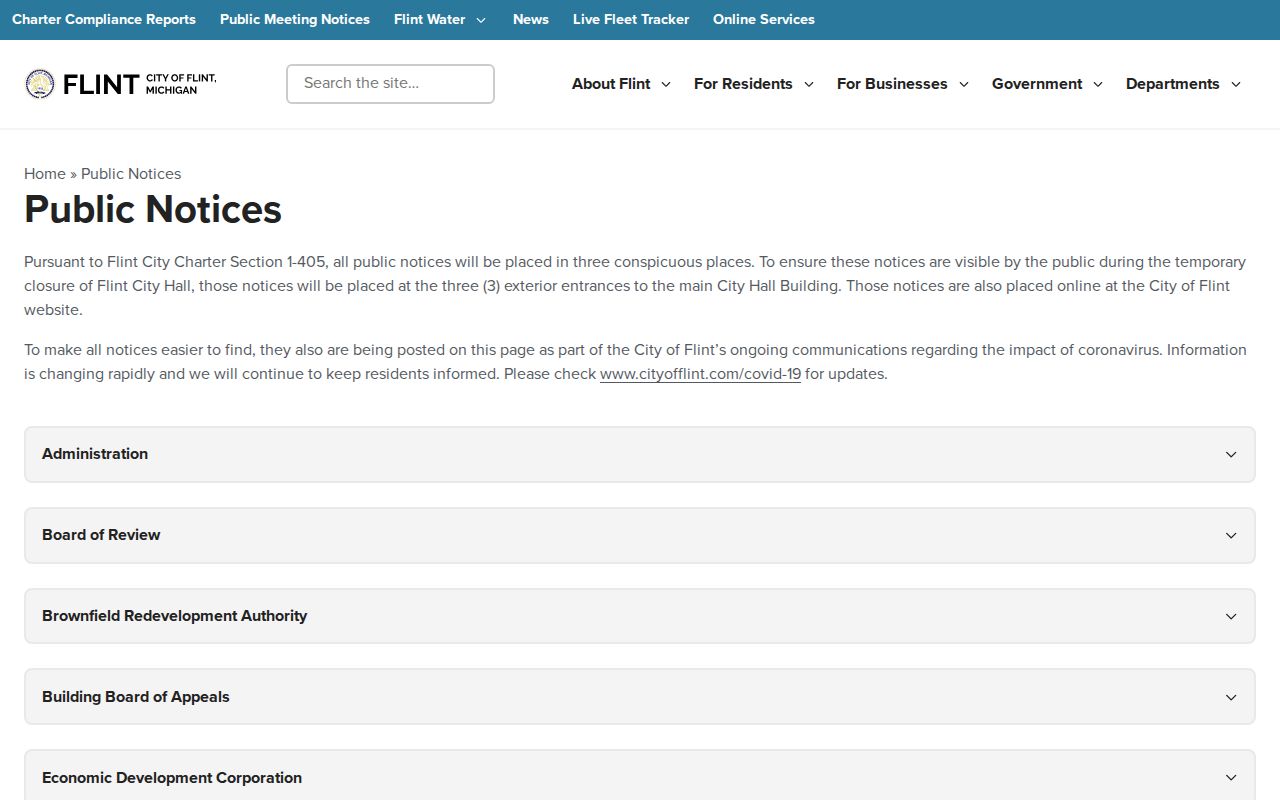Open the For Businesses menu
The width and height of the screenshot is (1280, 800).
[x=892, y=84]
